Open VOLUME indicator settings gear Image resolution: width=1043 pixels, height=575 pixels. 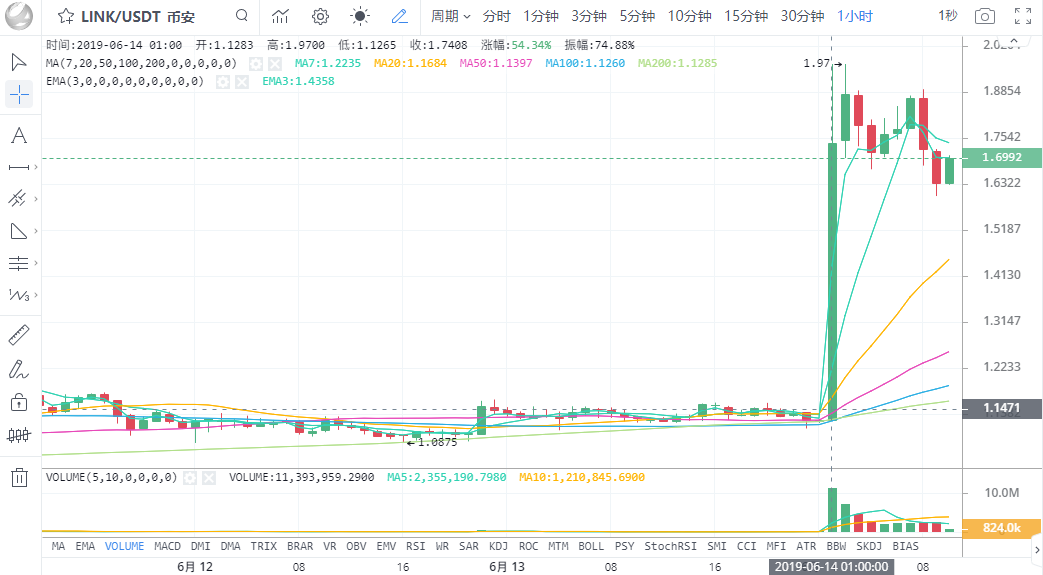pos(190,478)
